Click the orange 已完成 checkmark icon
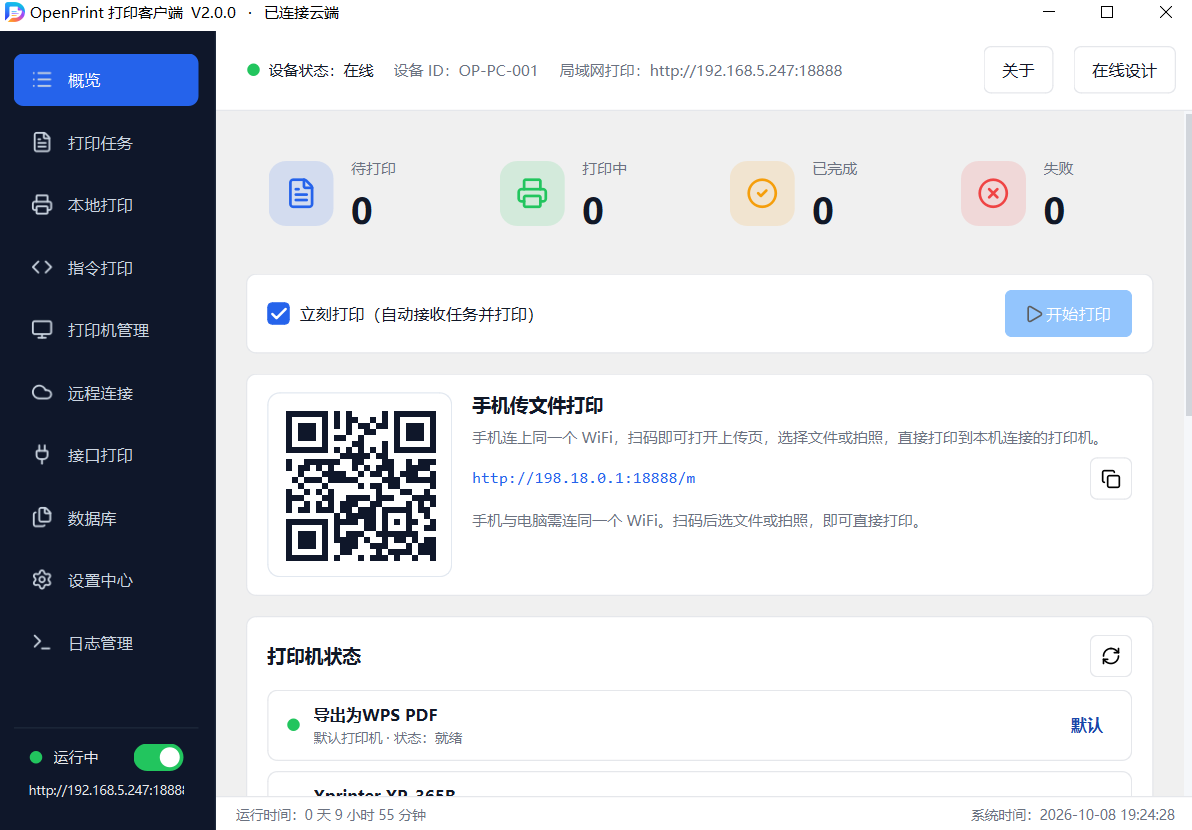This screenshot has width=1192, height=830. pyautogui.click(x=762, y=193)
